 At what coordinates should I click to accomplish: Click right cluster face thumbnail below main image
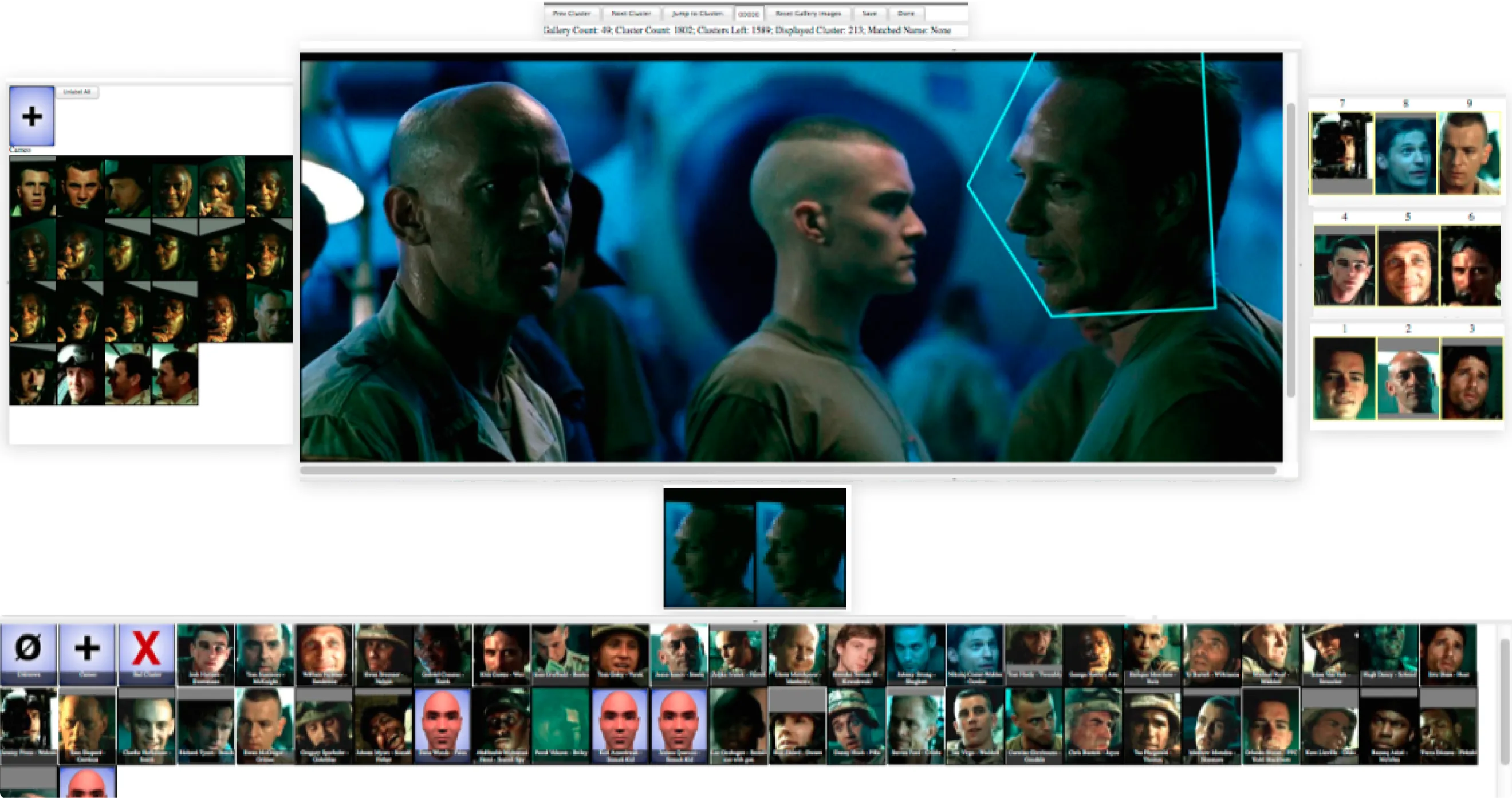(x=801, y=547)
